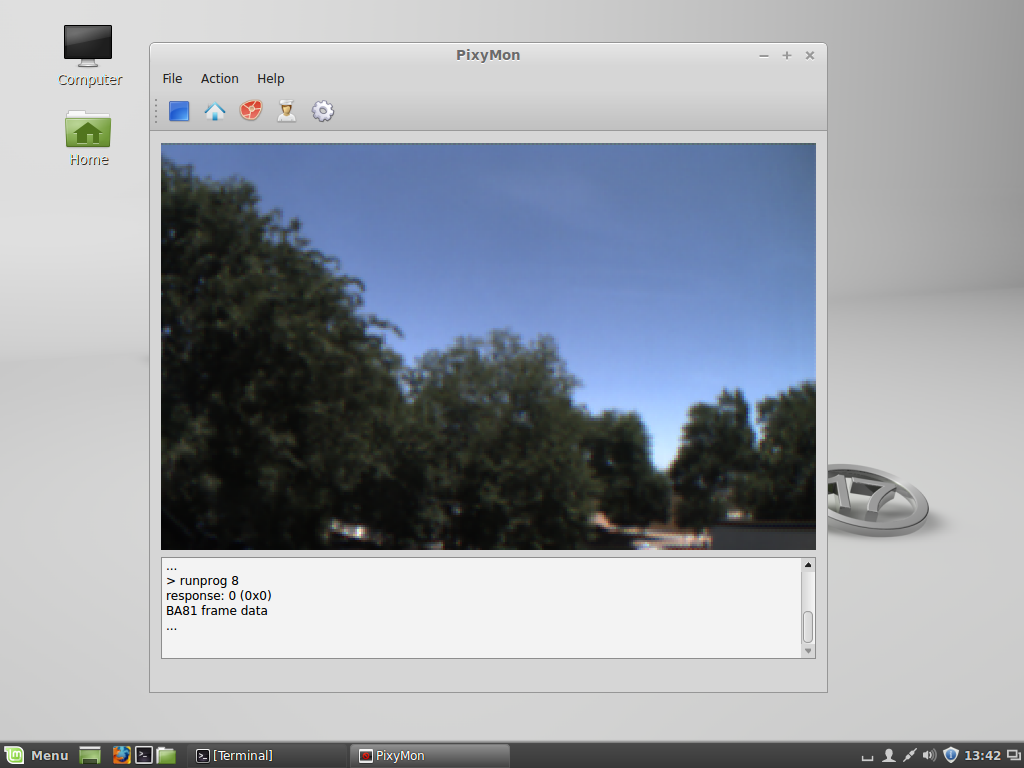Click the camera video feed
Screen dimensions: 1024x768
pyautogui.click(x=488, y=346)
